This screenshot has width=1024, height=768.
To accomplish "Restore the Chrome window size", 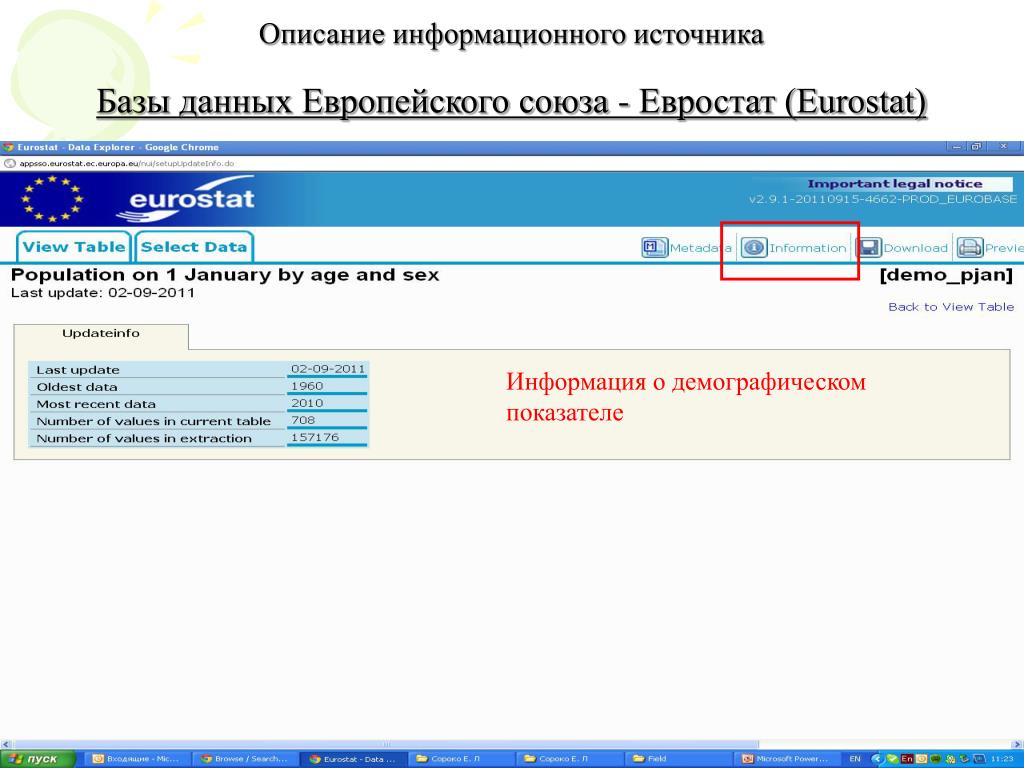I will (x=976, y=147).
